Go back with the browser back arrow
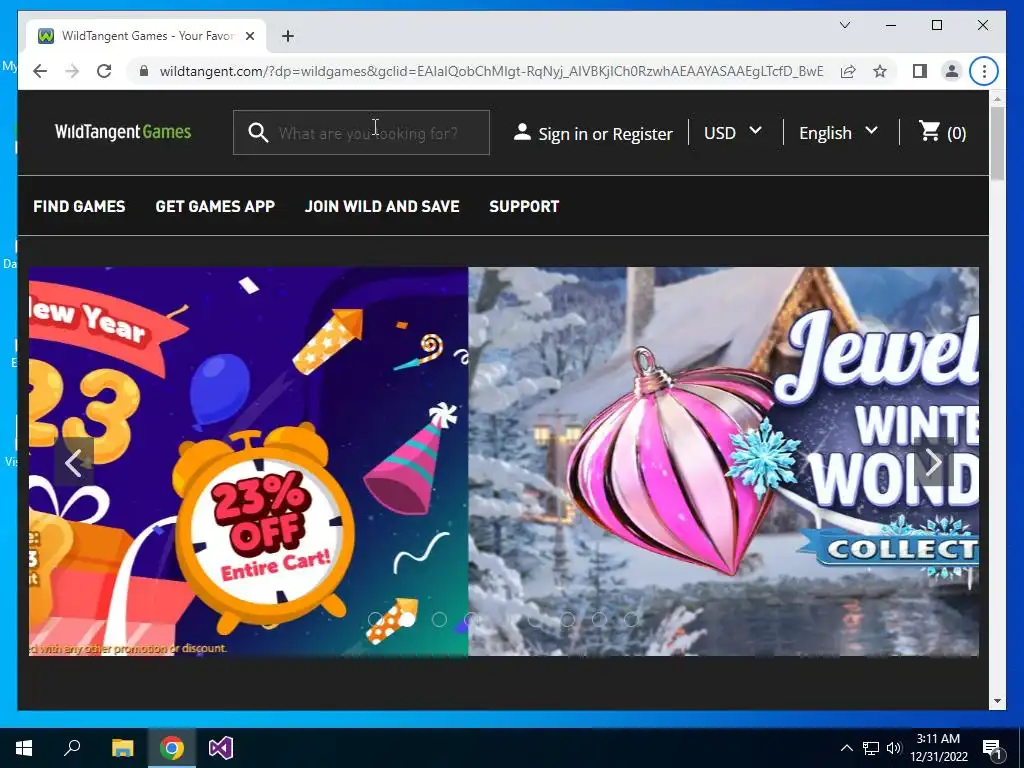 (x=40, y=71)
